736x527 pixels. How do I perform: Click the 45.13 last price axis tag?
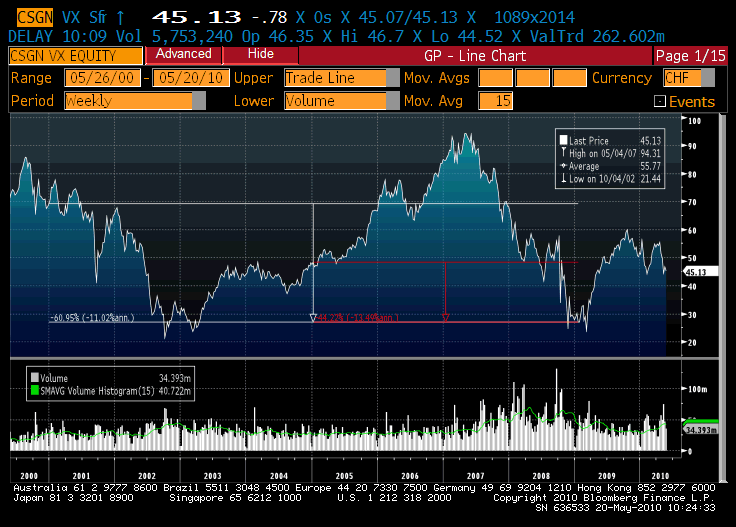tap(700, 272)
